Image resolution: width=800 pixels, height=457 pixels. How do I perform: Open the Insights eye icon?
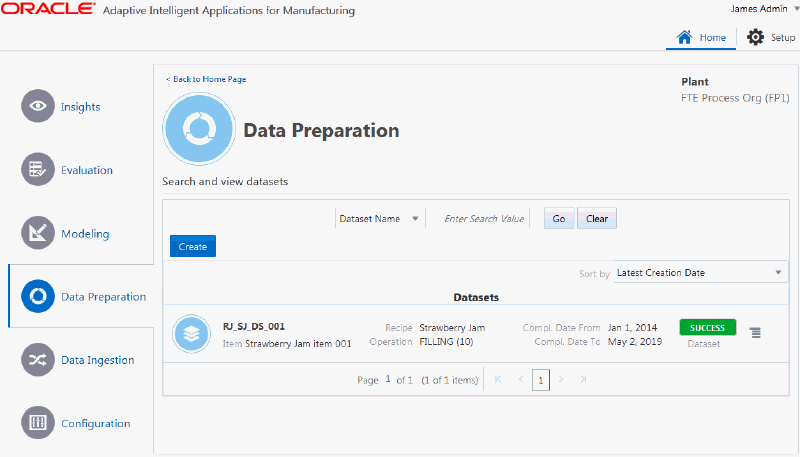[x=38, y=106]
